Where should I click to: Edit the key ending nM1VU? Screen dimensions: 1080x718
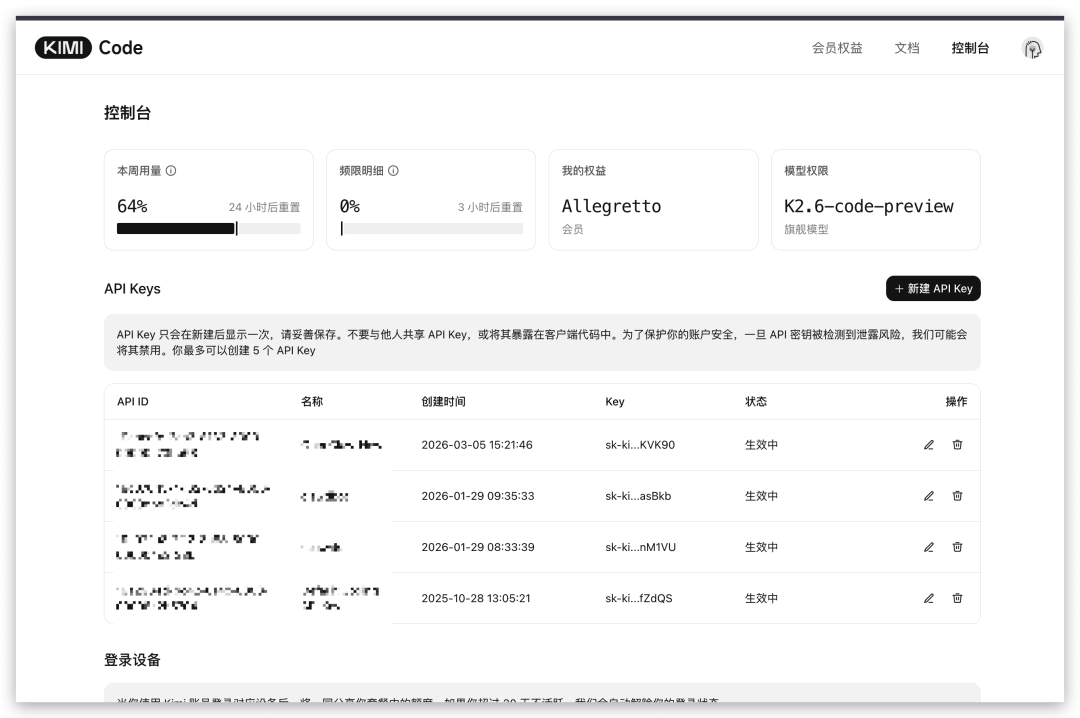(x=928, y=547)
